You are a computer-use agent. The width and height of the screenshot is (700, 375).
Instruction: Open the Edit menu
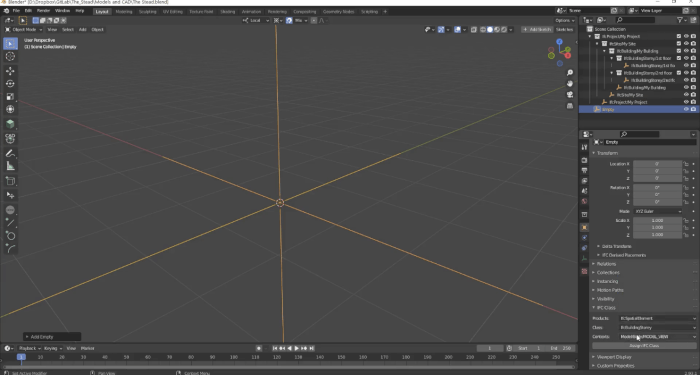click(28, 11)
